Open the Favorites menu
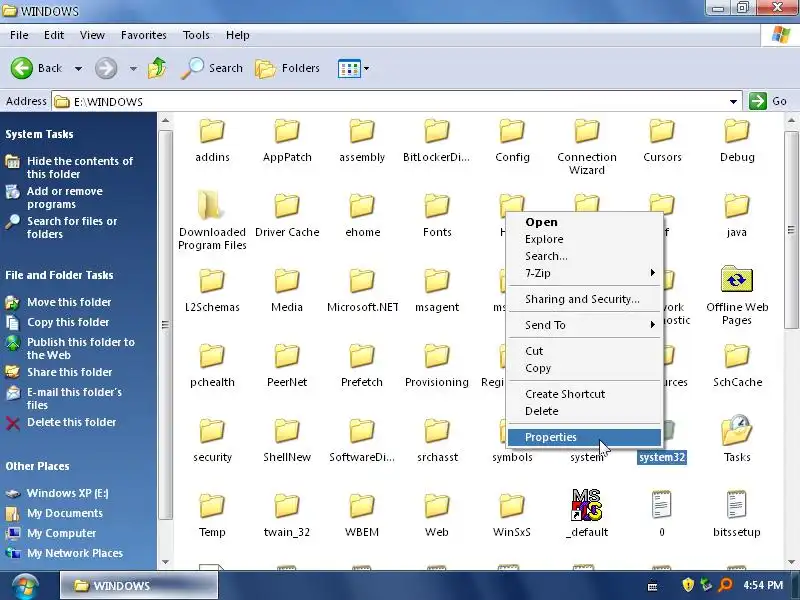The image size is (800, 600). pyautogui.click(x=143, y=35)
